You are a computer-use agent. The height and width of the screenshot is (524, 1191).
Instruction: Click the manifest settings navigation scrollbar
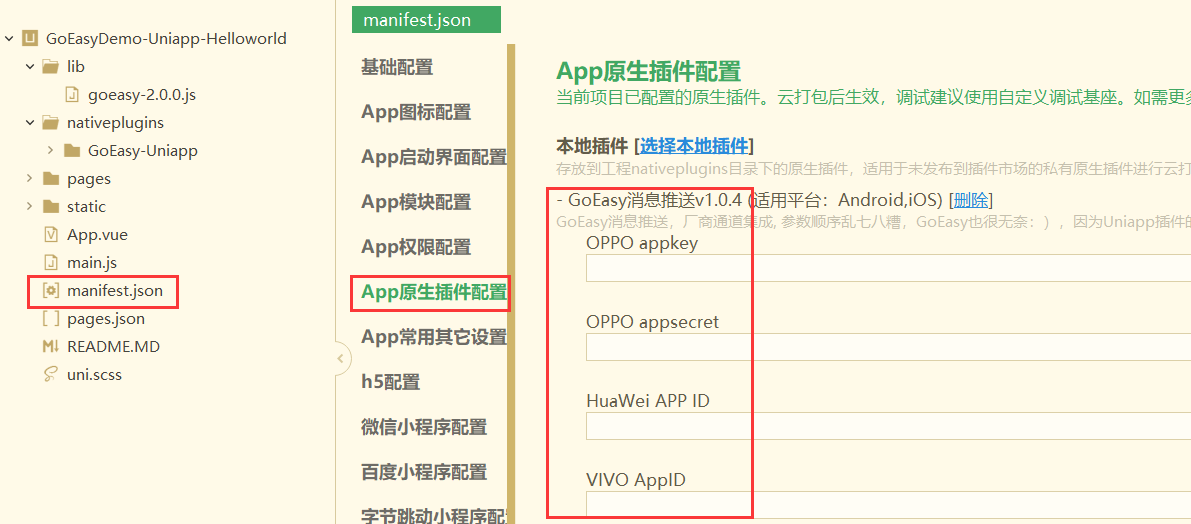point(511,284)
